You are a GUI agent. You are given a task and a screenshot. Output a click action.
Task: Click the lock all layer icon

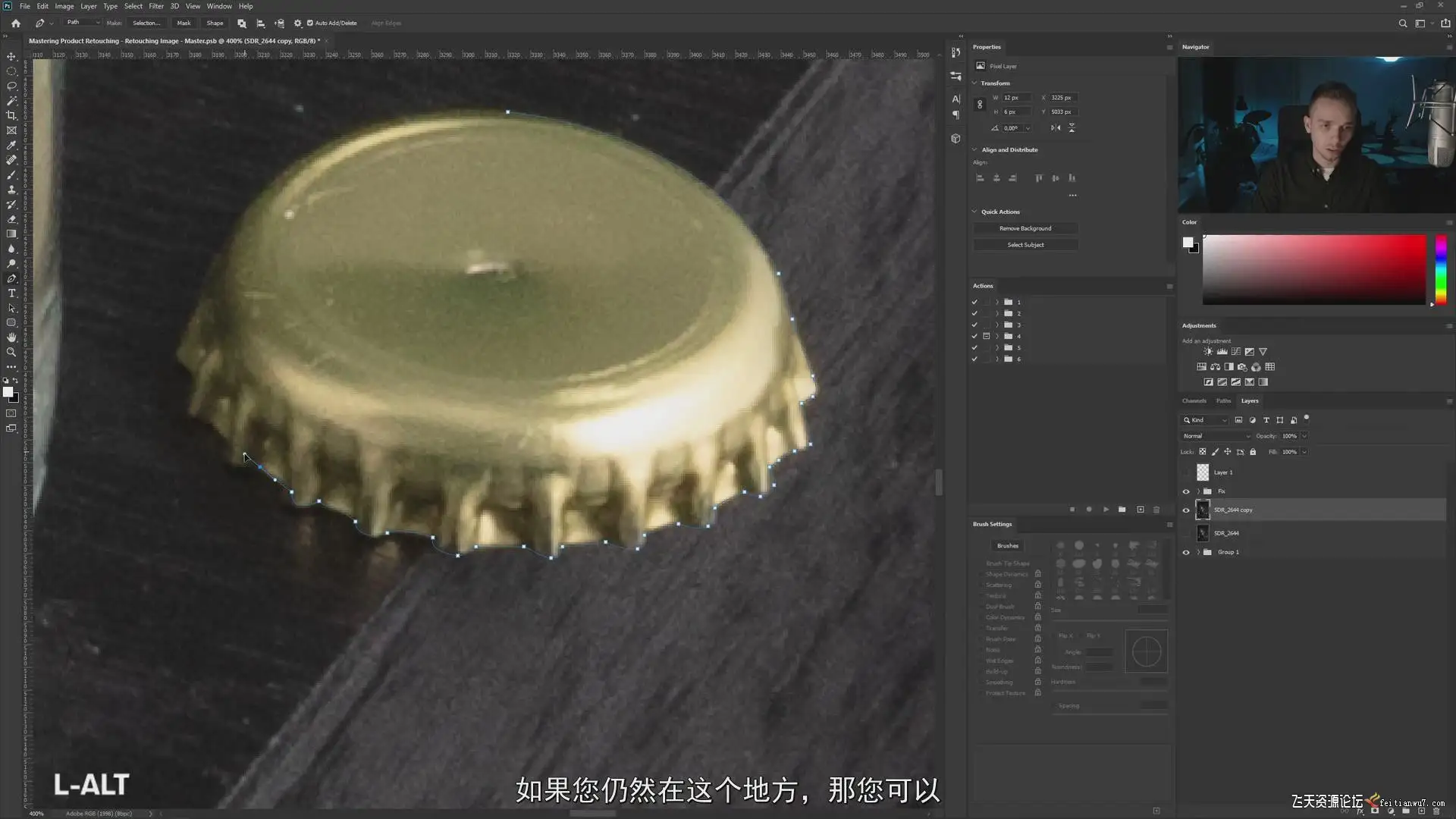pos(1253,452)
